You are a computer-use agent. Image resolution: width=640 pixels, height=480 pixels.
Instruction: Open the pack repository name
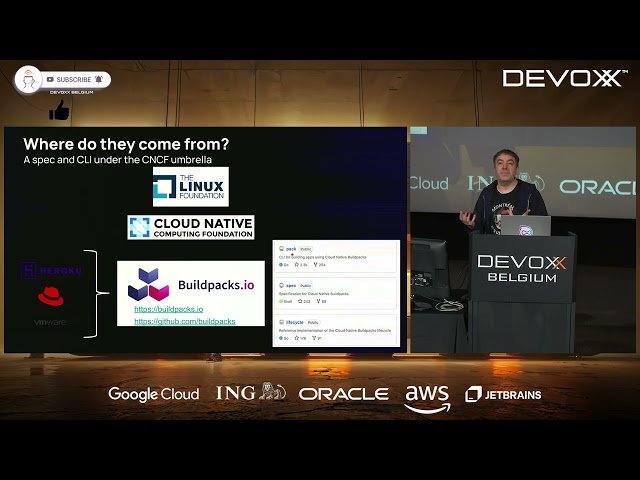290,248
